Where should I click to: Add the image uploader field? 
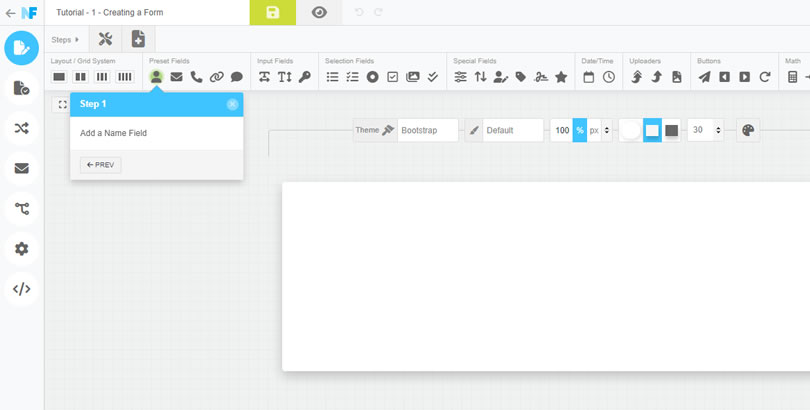(x=677, y=77)
